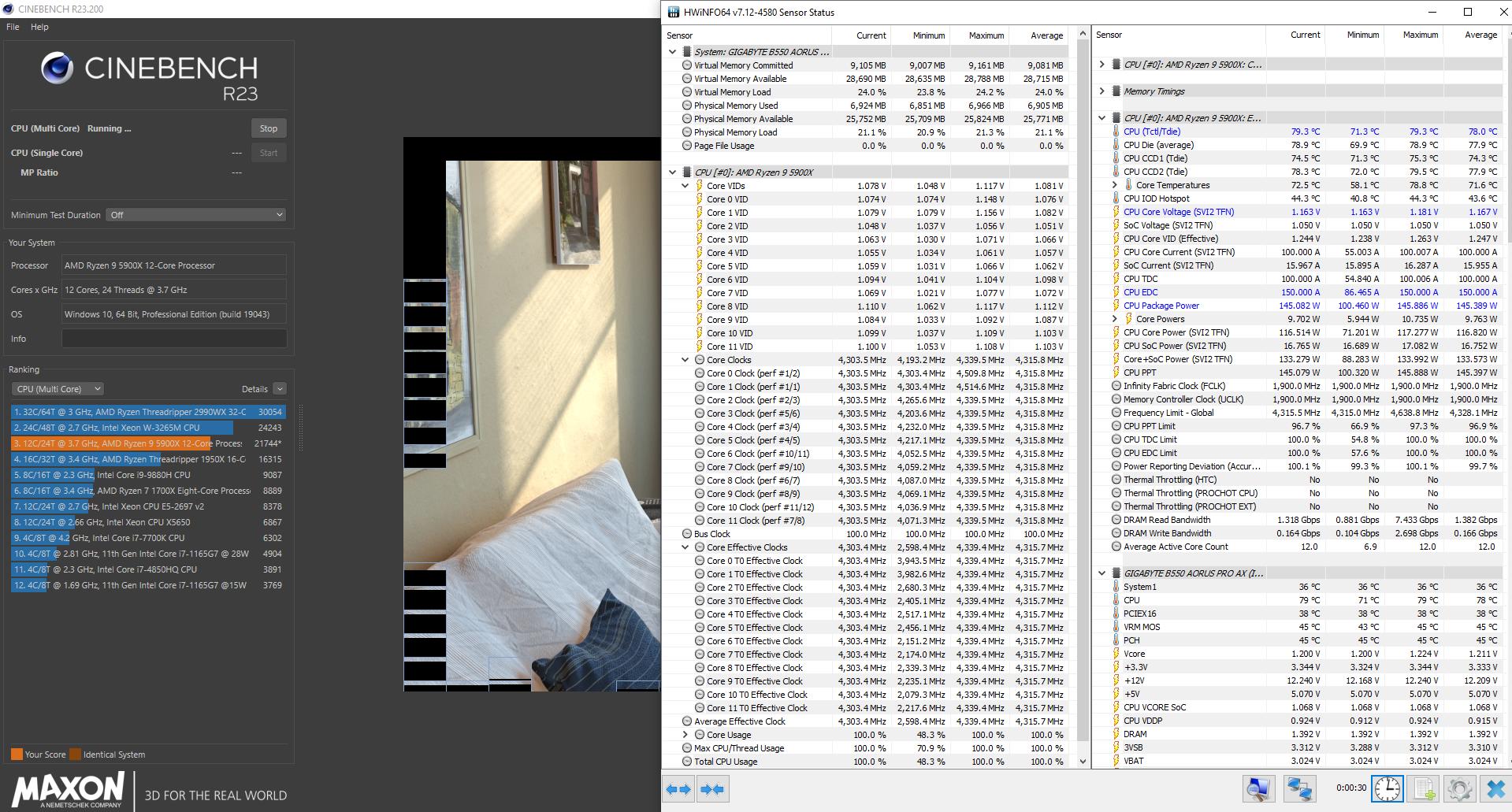The width and height of the screenshot is (1512, 812).
Task: Collapse the Core Clocks tree node
Action: [x=685, y=360]
